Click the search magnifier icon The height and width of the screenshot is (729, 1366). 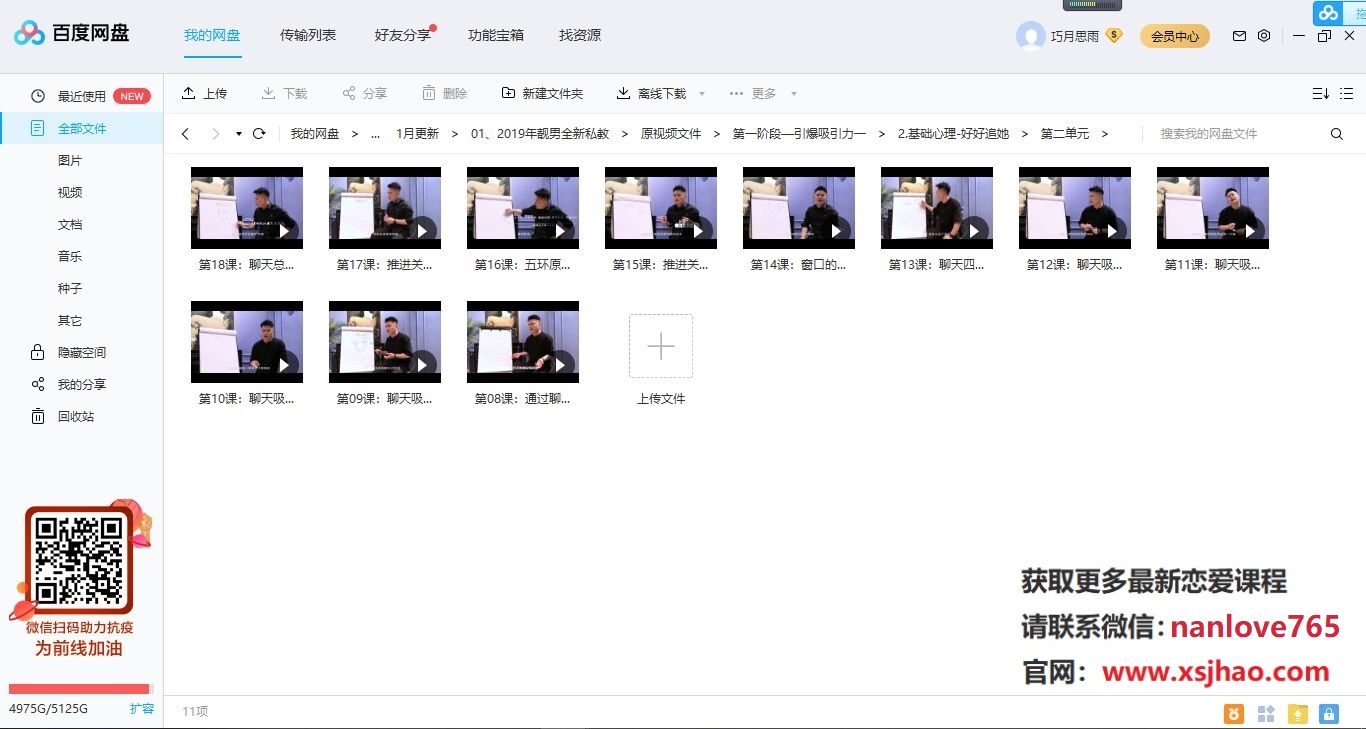(1337, 134)
